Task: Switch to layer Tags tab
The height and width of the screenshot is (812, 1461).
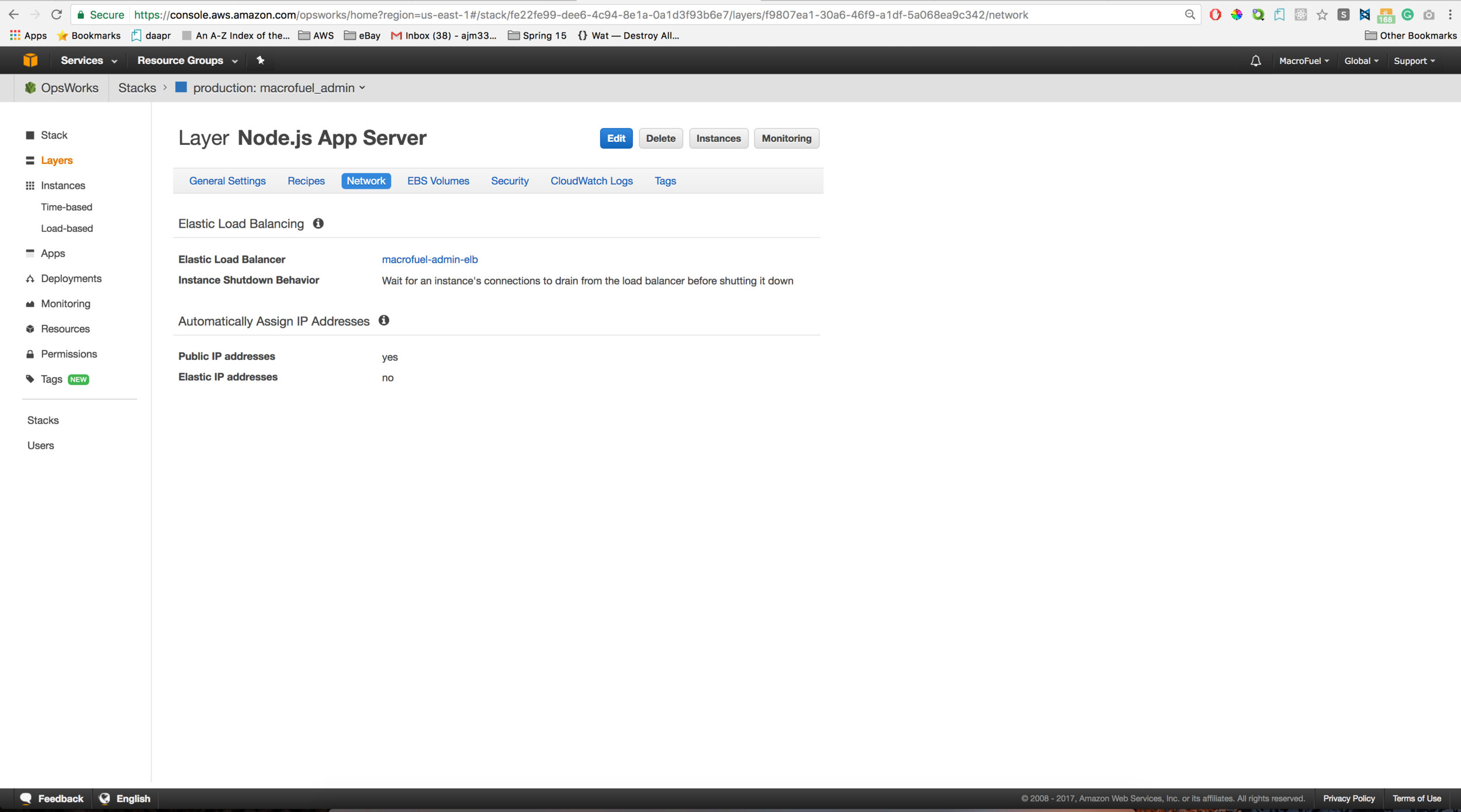Action: 665,181
